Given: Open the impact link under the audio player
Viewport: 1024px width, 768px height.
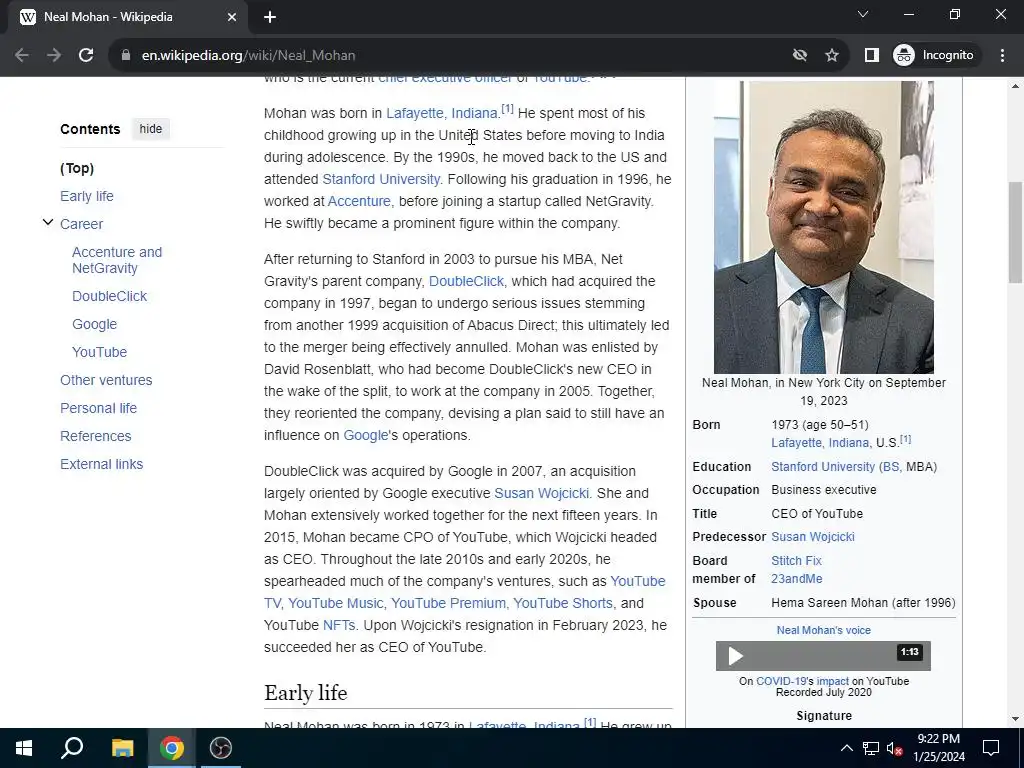Looking at the screenshot, I should click(x=833, y=681).
